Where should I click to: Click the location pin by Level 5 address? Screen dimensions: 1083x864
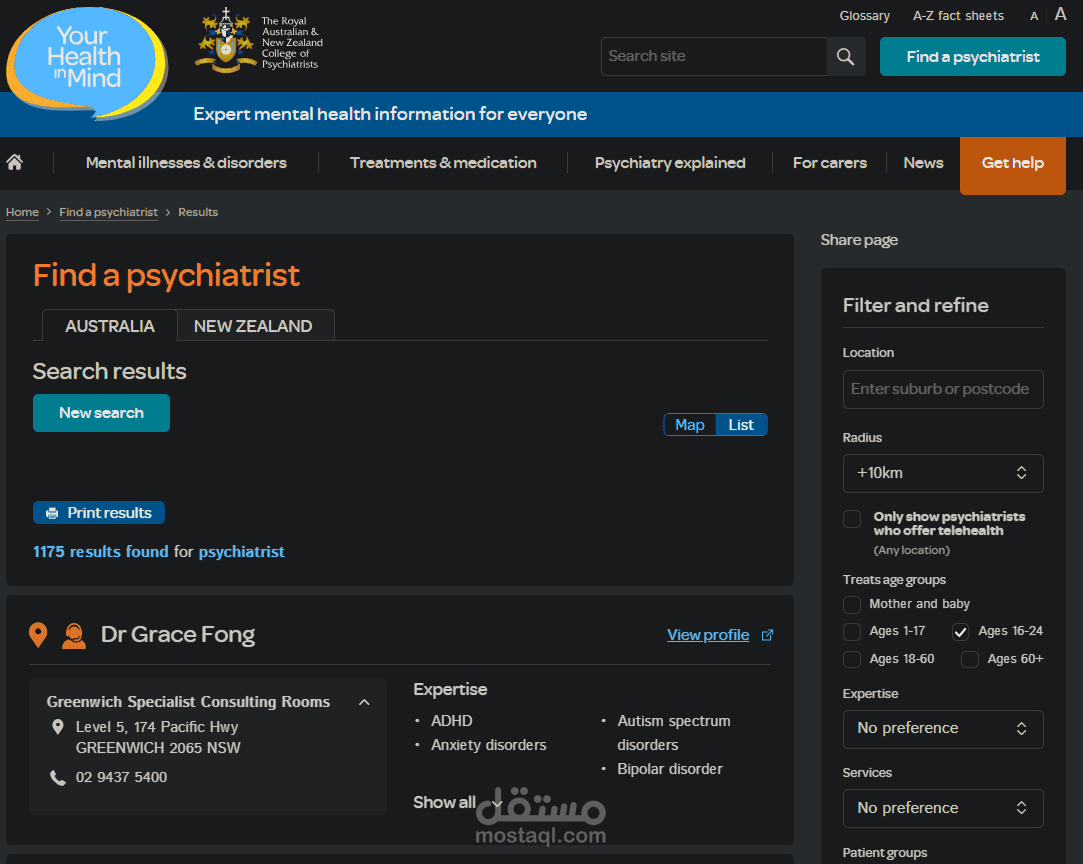click(58, 727)
